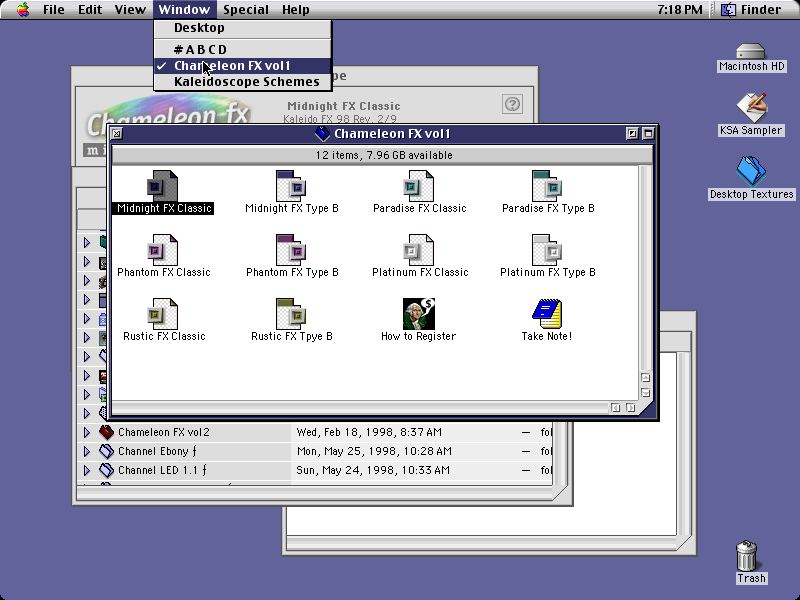This screenshot has width=800, height=600.
Task: Open the Apple menu
Action: click(x=23, y=10)
